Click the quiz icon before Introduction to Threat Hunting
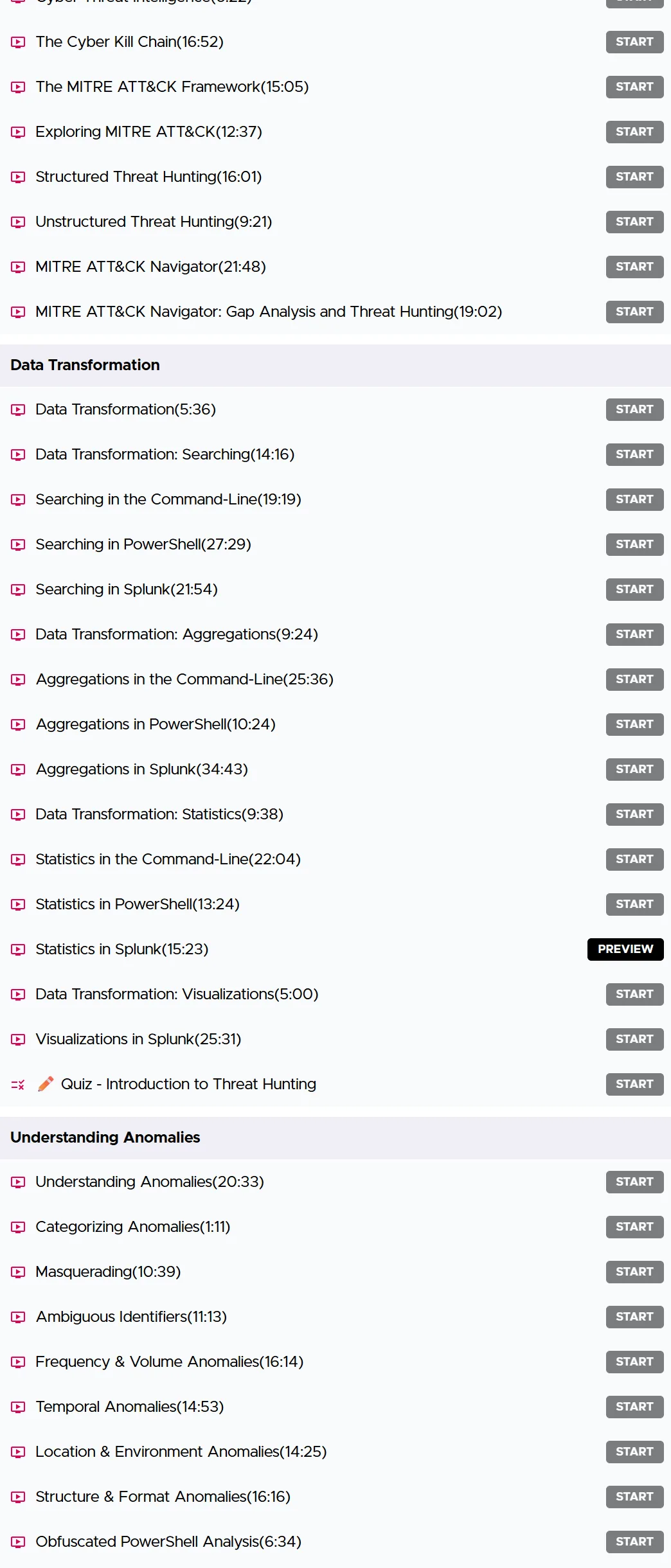 click(18, 1085)
